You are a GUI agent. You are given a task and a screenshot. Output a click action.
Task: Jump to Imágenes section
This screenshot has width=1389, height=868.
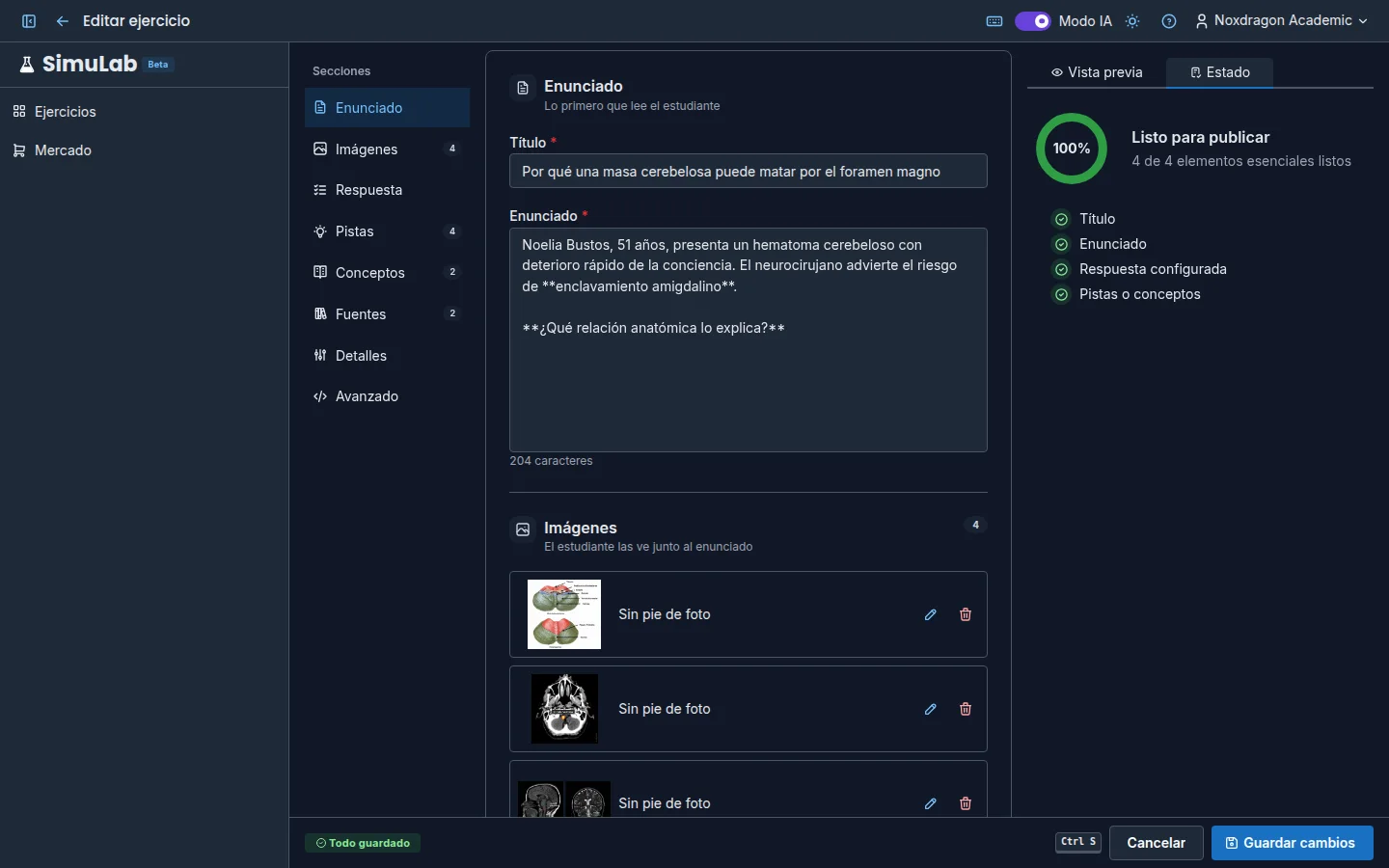point(388,149)
